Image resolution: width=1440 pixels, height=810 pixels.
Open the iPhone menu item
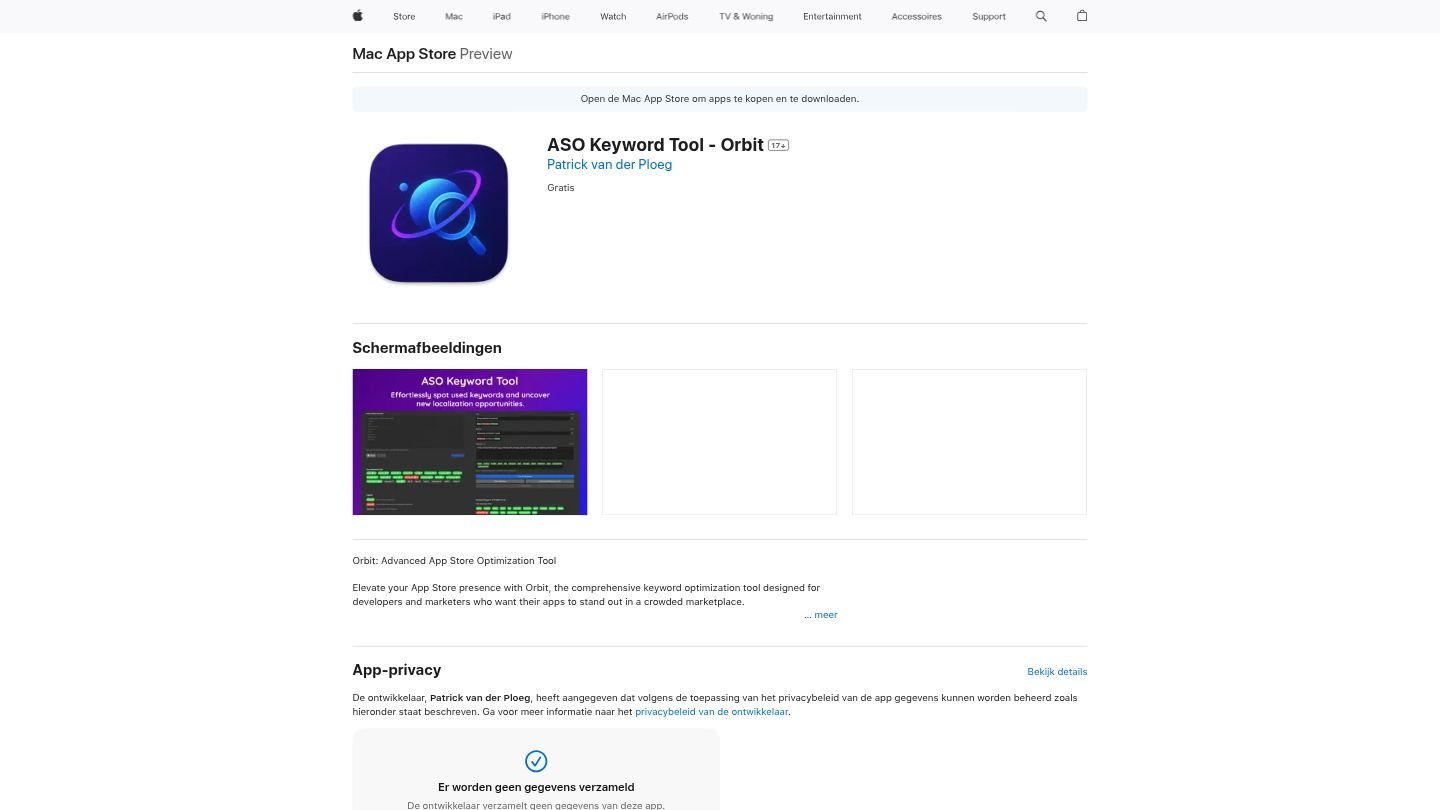555,16
